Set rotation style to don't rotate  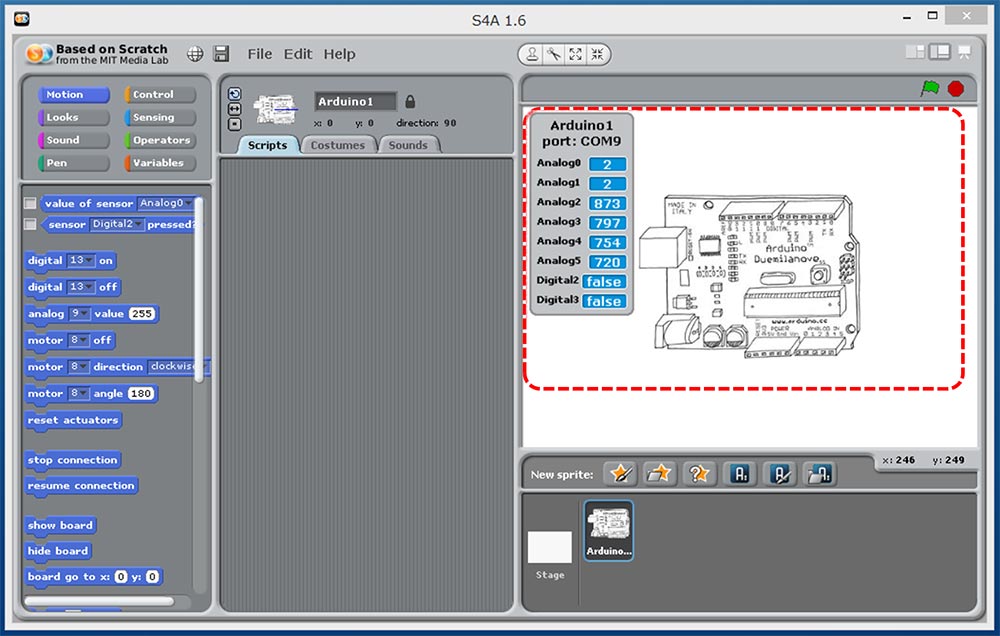[x=235, y=124]
